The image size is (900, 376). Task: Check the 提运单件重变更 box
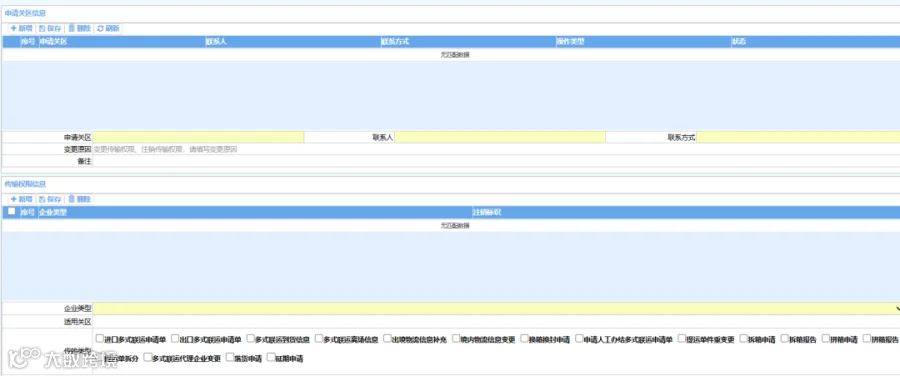682,339
